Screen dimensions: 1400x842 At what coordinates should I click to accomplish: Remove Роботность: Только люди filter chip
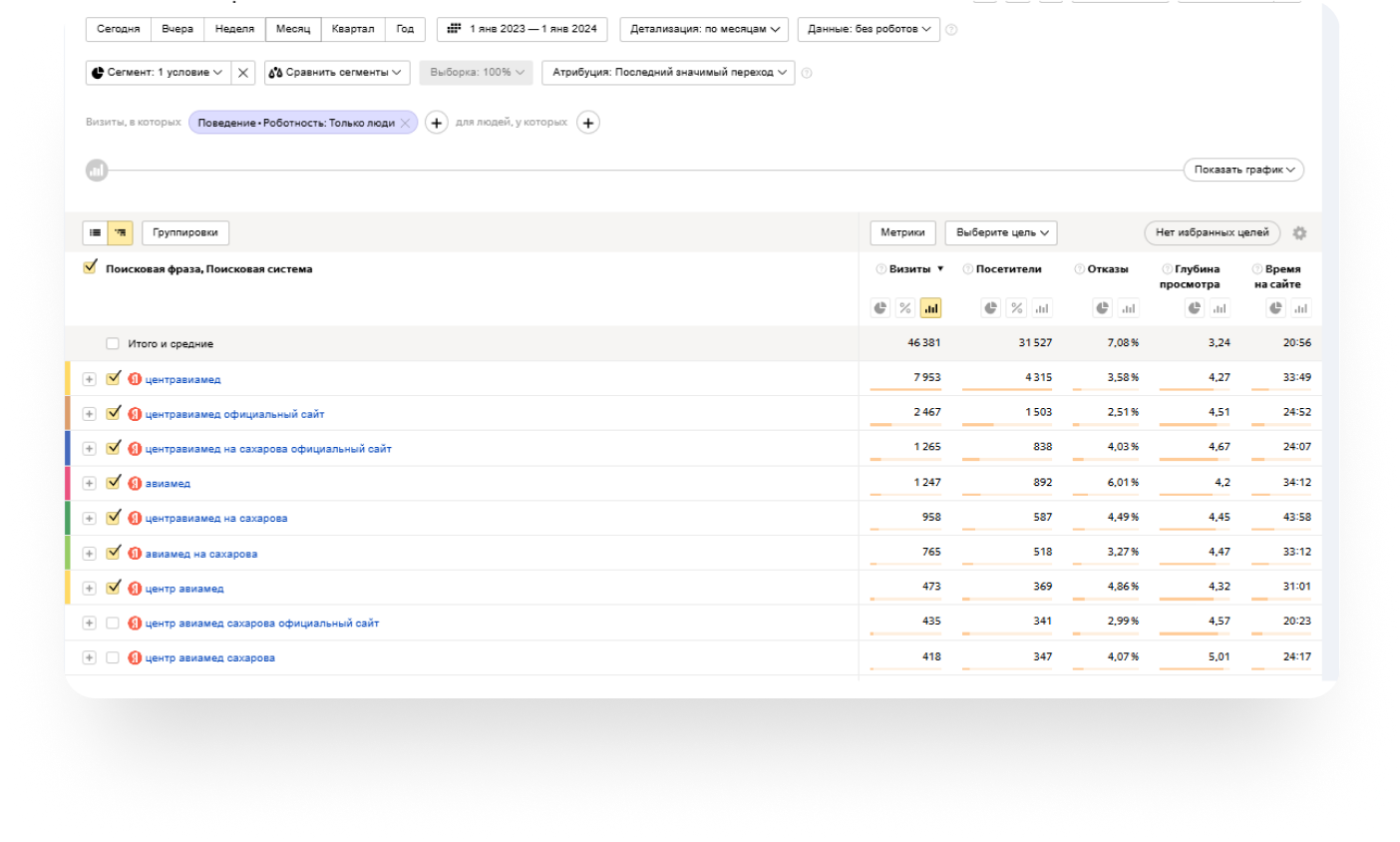point(405,124)
